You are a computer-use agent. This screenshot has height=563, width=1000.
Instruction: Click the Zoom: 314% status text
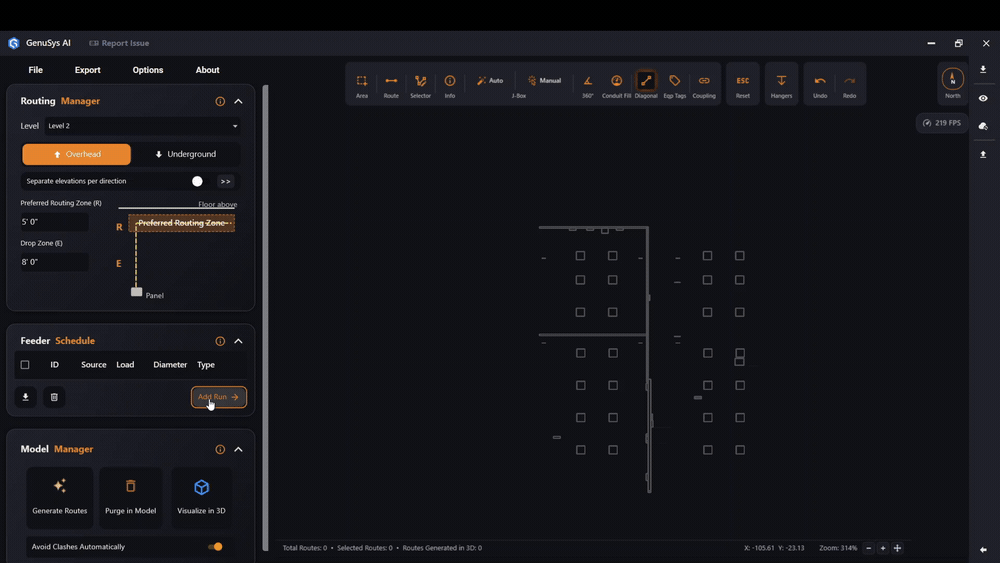[838, 548]
